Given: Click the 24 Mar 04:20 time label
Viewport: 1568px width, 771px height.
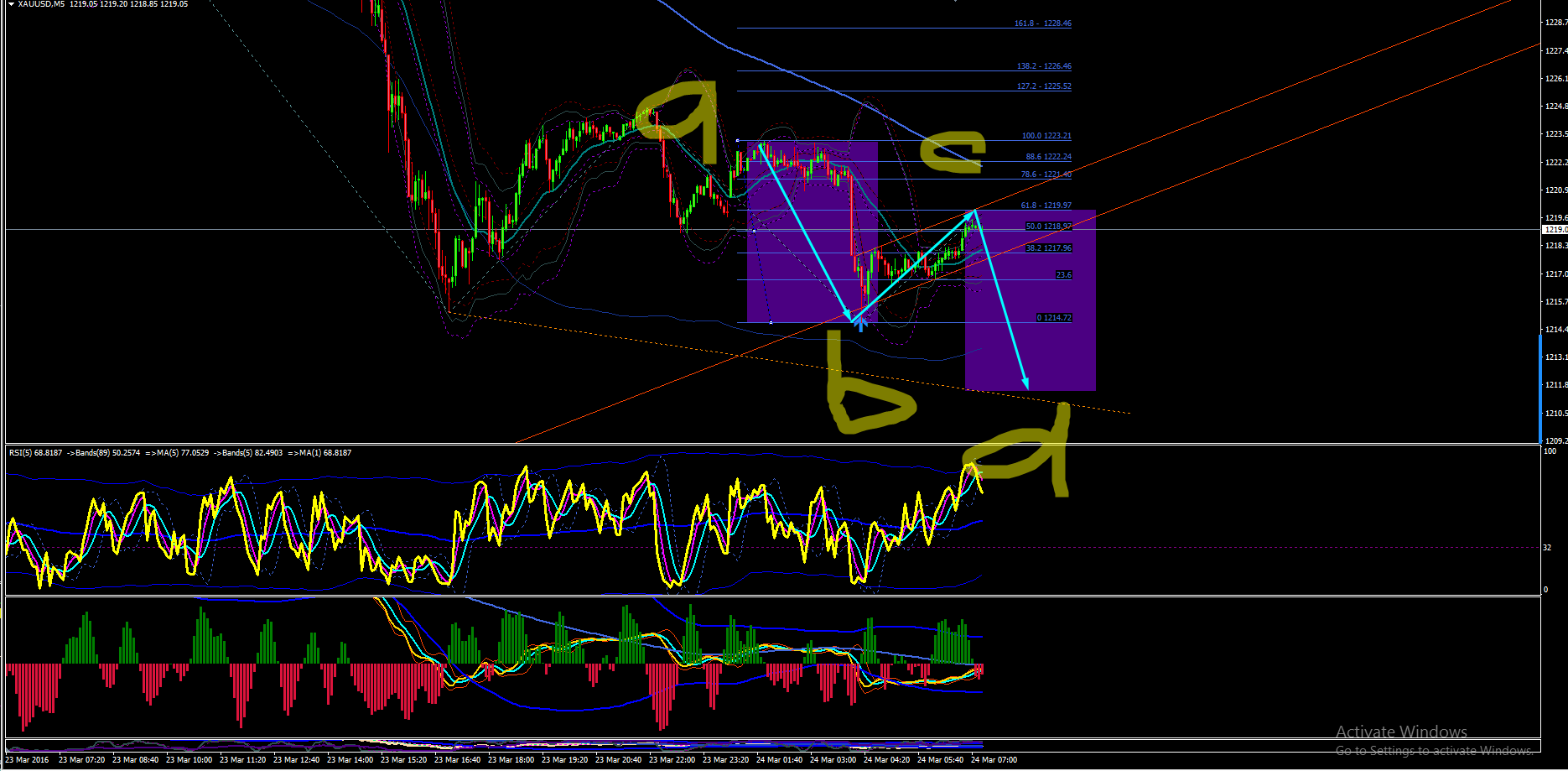Looking at the screenshot, I should [x=886, y=760].
